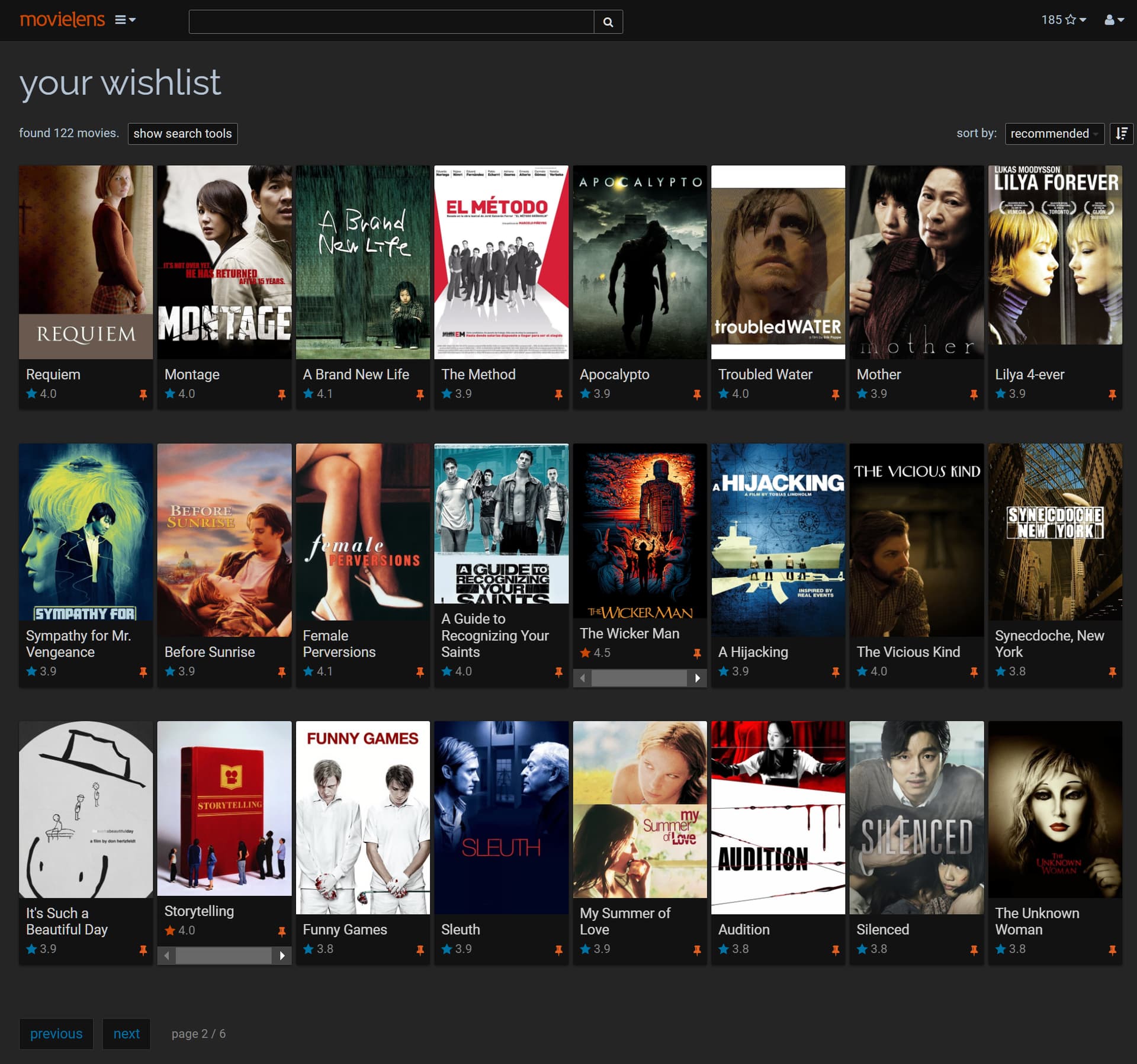Click right arrow on Wicker Man scrollbar

click(x=697, y=678)
